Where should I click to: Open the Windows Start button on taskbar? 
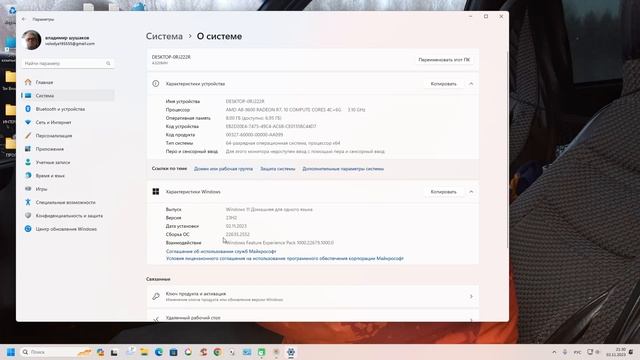coord(11,352)
